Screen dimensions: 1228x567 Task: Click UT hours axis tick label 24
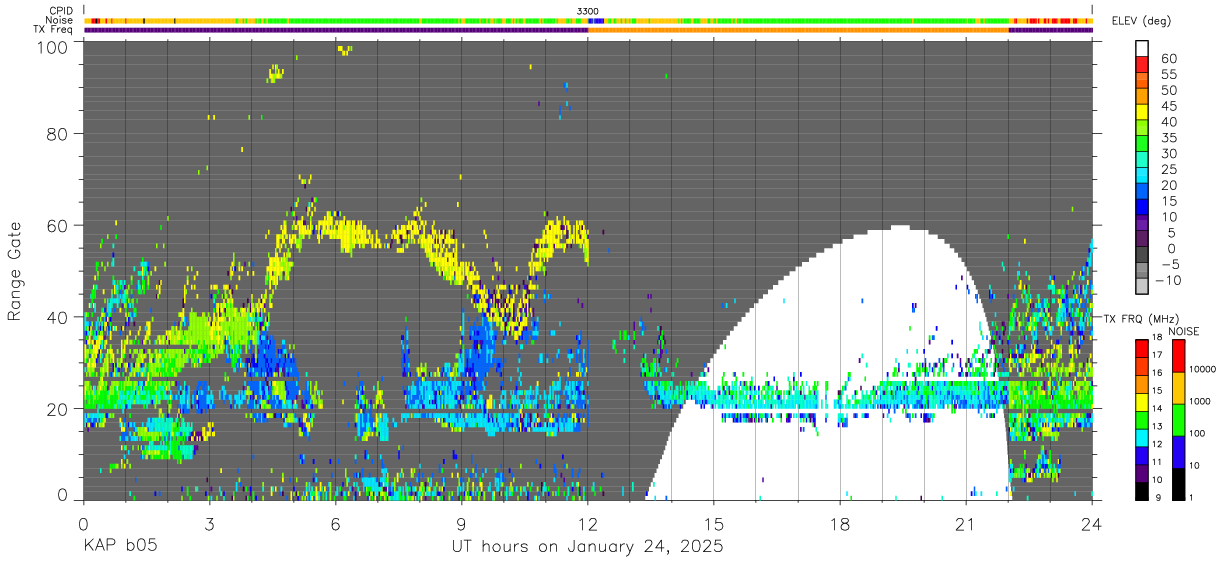1092,524
